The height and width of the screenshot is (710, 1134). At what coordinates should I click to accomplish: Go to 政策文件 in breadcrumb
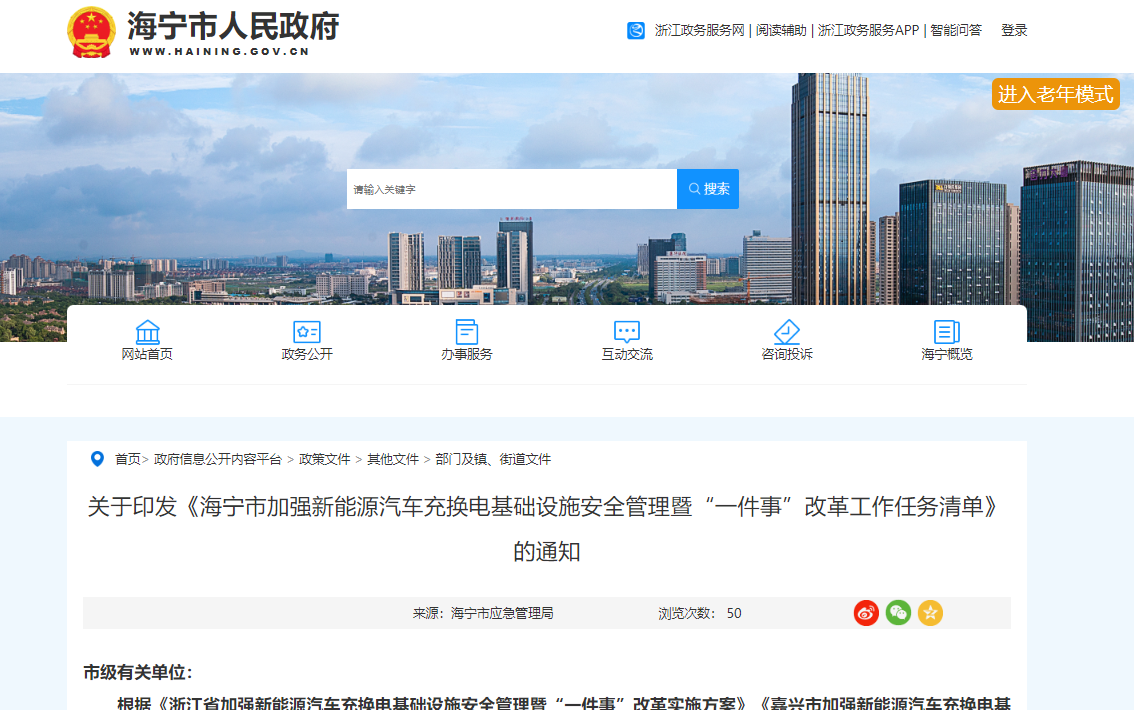click(x=324, y=459)
